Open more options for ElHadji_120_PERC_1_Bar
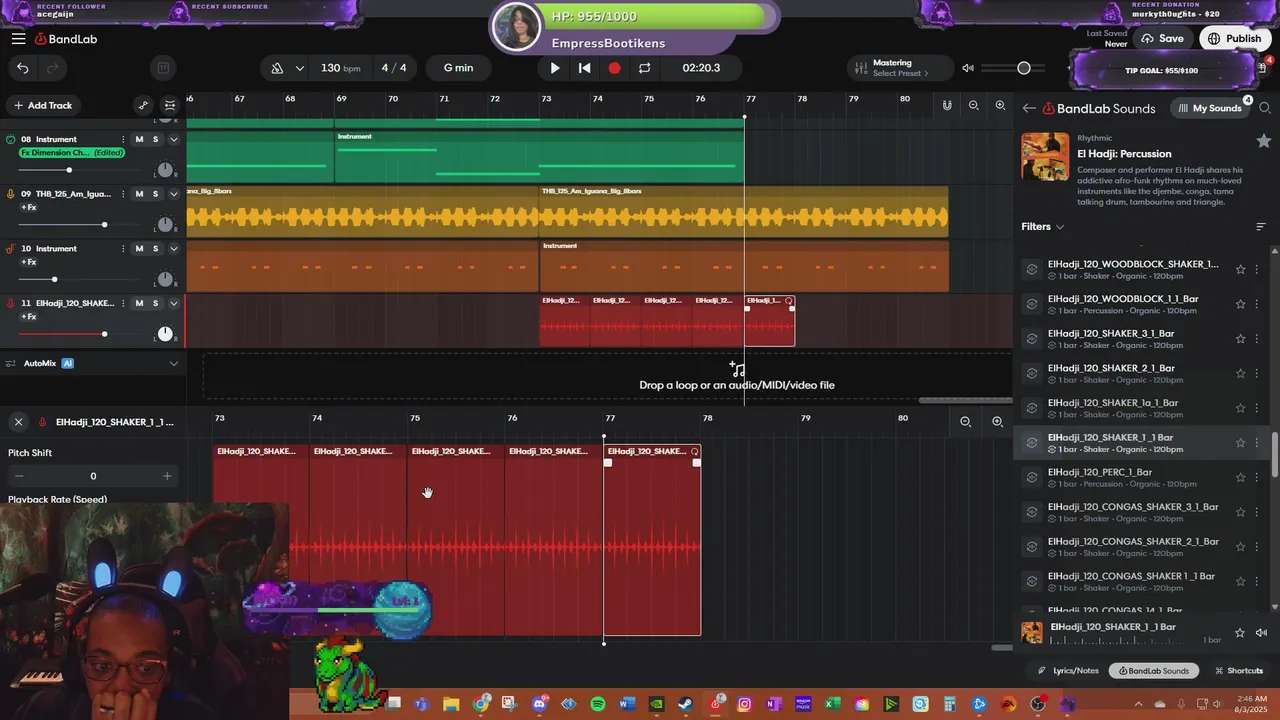The height and width of the screenshot is (720, 1280). [1257, 477]
